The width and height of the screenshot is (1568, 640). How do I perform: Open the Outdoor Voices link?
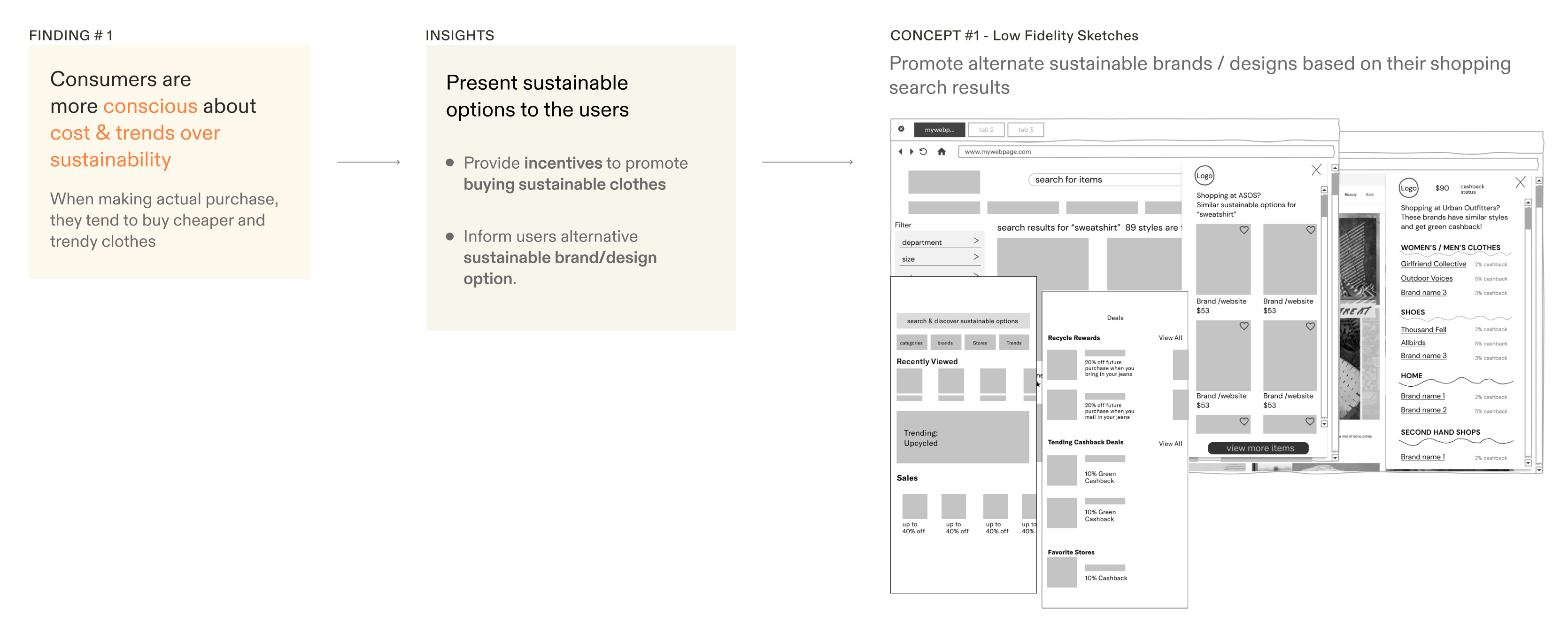click(1426, 278)
